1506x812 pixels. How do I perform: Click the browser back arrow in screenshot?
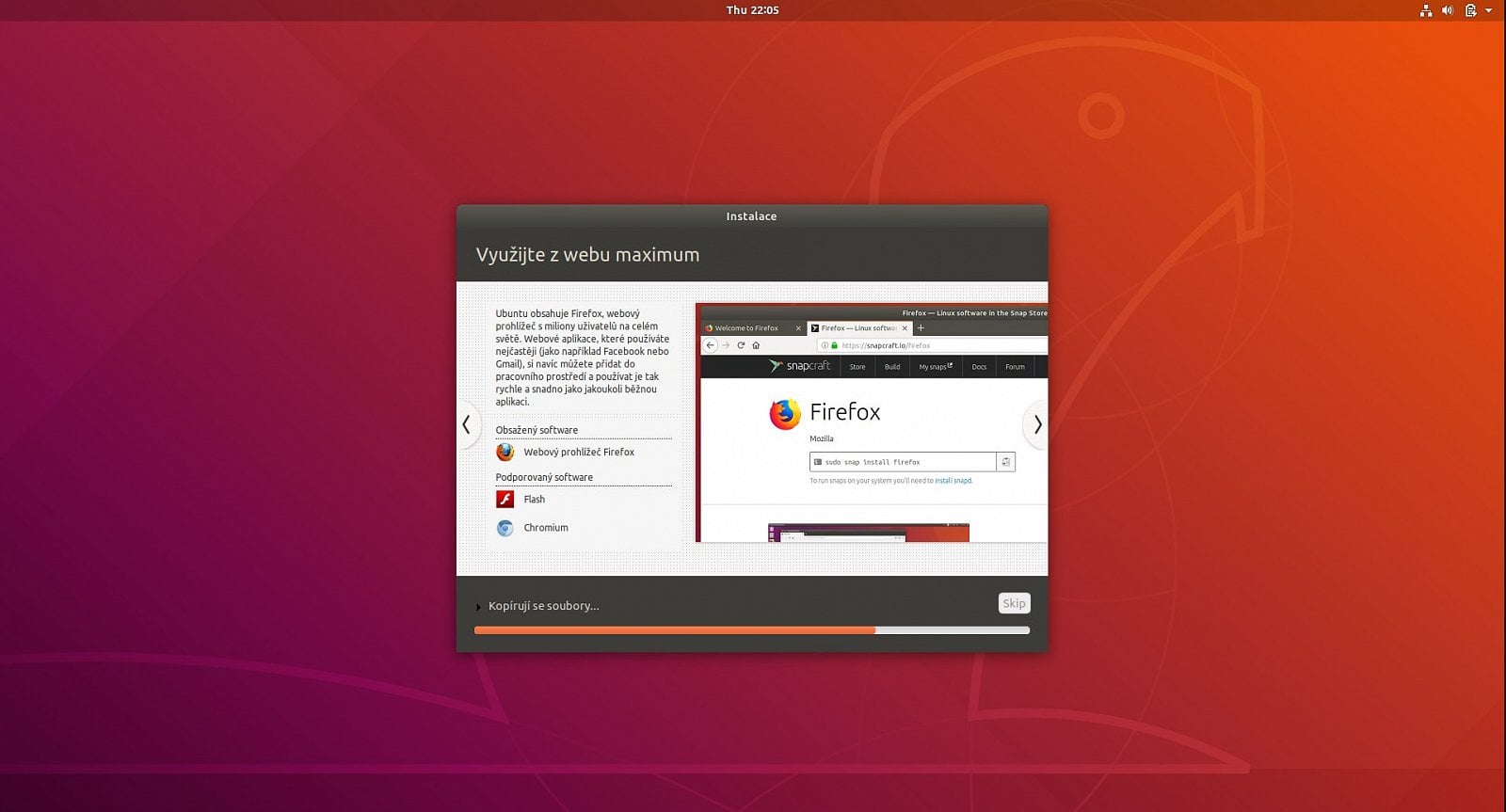(x=711, y=345)
